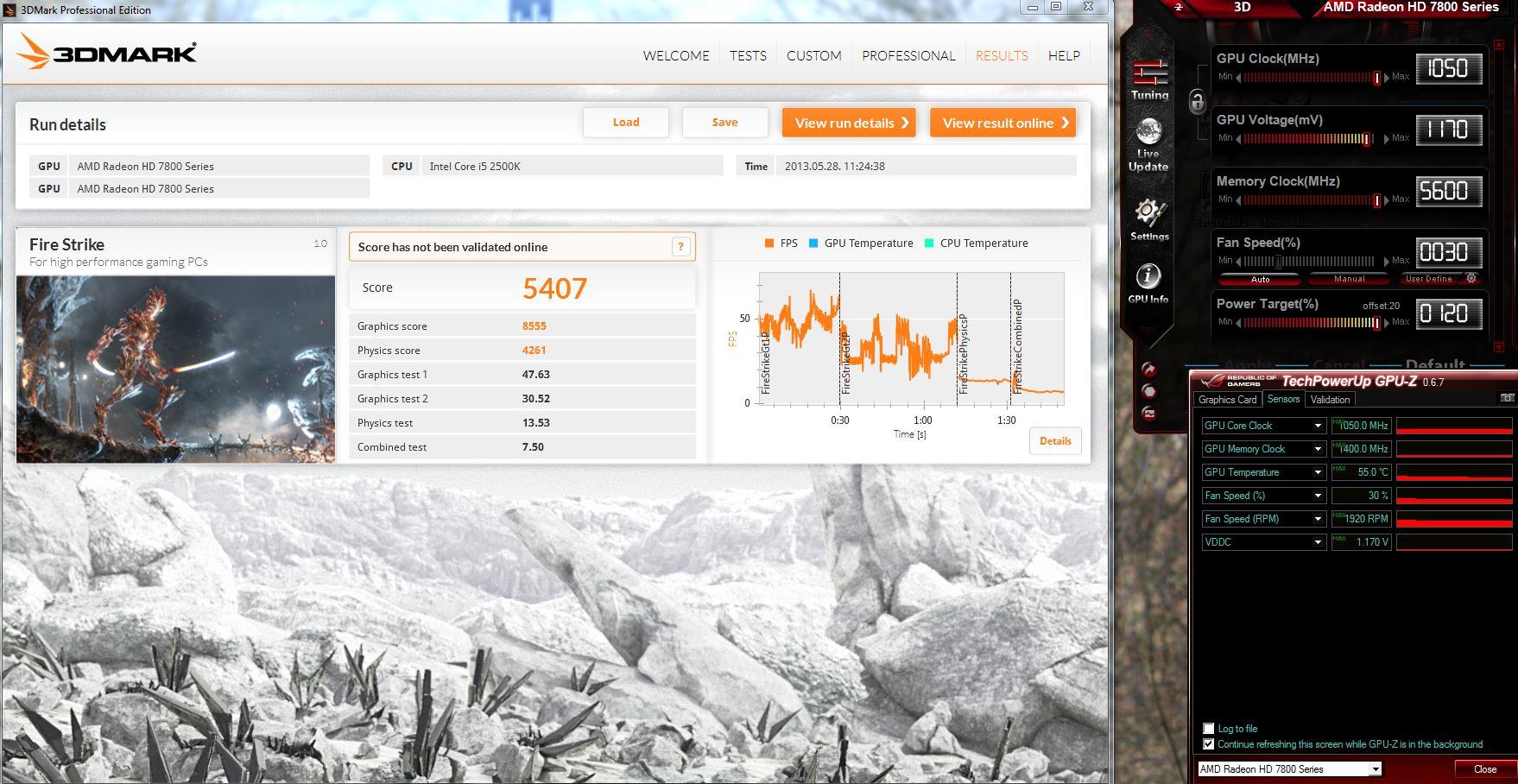Click Power Target decrease arrow next to Min
Screen dimensions: 1518x784
click(x=1238, y=323)
